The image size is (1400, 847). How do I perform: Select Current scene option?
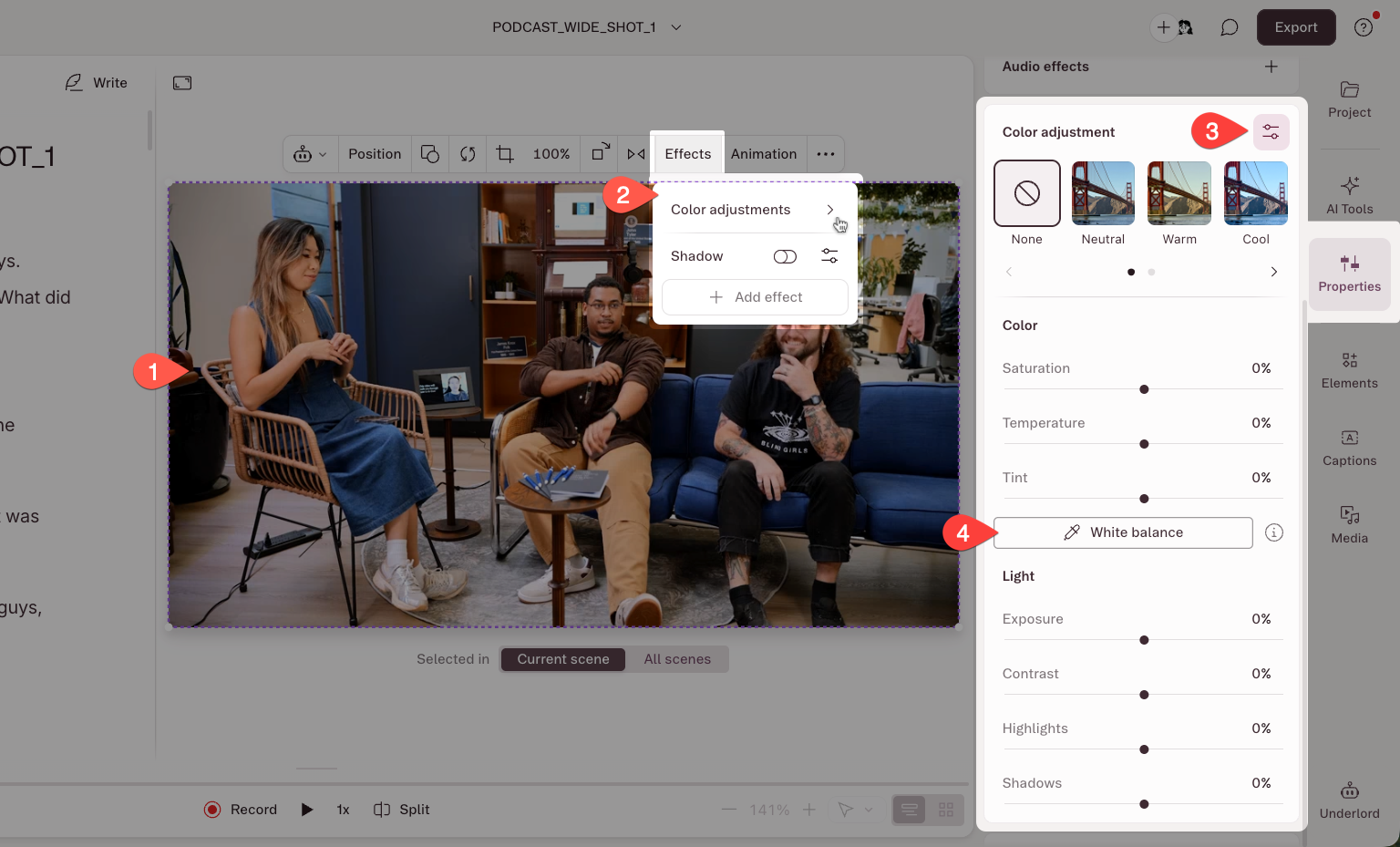click(x=562, y=659)
